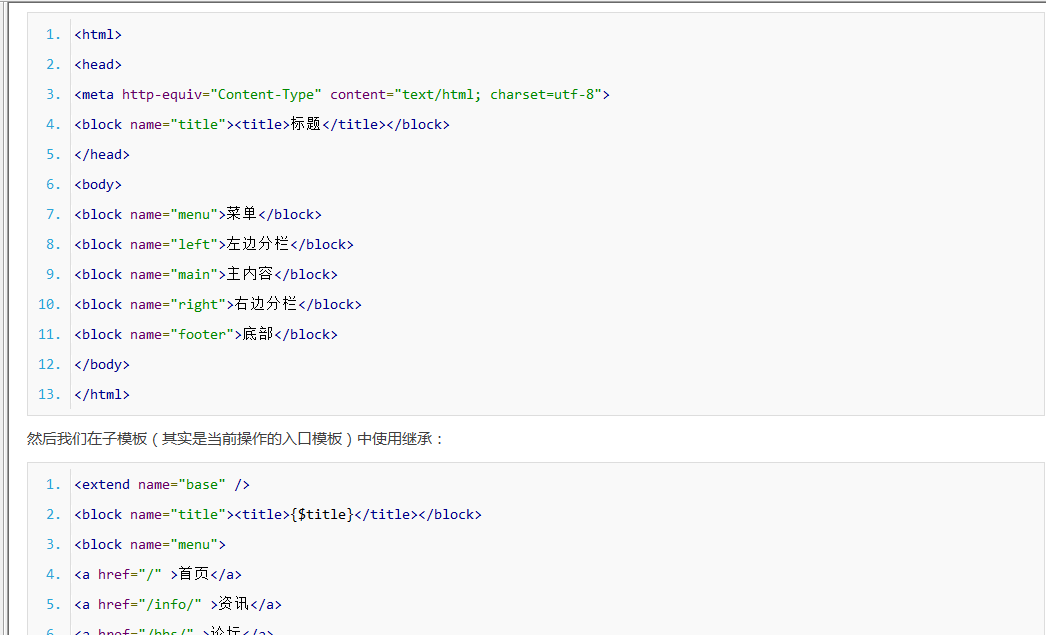Click the title block containing {$title}

277,515
